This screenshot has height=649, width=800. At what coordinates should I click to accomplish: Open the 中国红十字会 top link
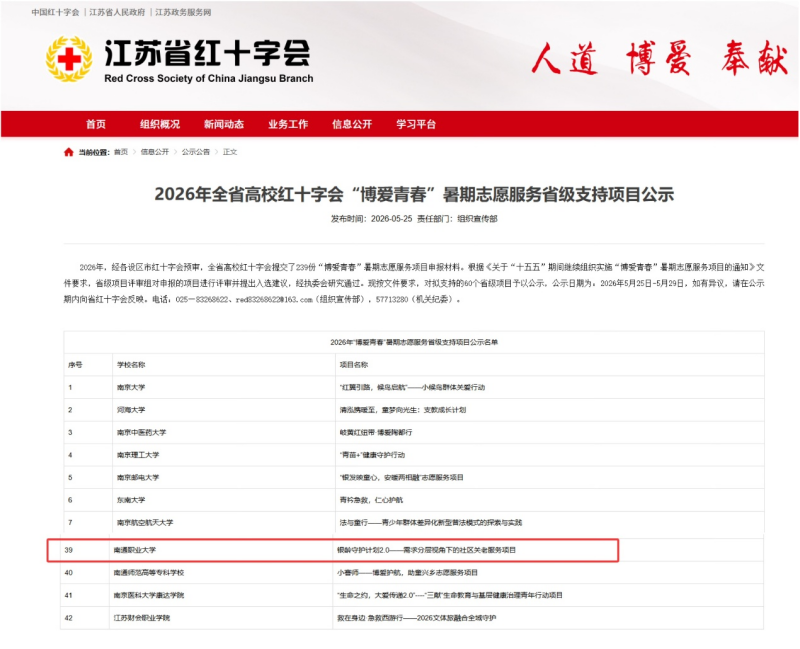pyautogui.click(x=55, y=12)
